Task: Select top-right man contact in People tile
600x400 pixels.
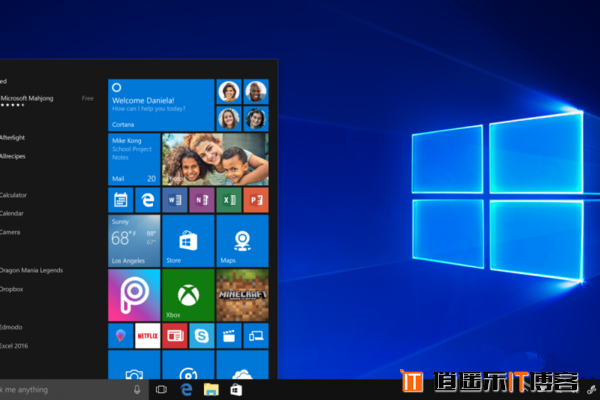Action: coord(256,91)
